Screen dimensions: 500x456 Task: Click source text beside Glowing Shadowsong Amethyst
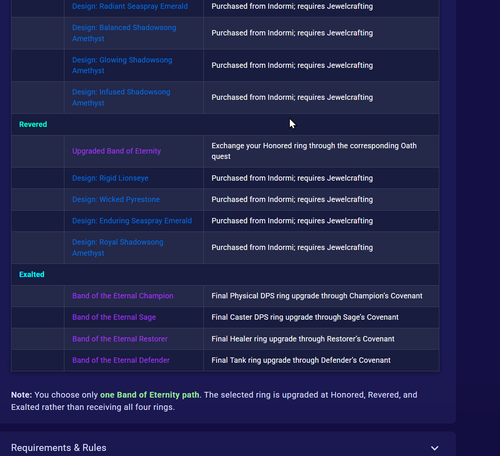[292, 65]
